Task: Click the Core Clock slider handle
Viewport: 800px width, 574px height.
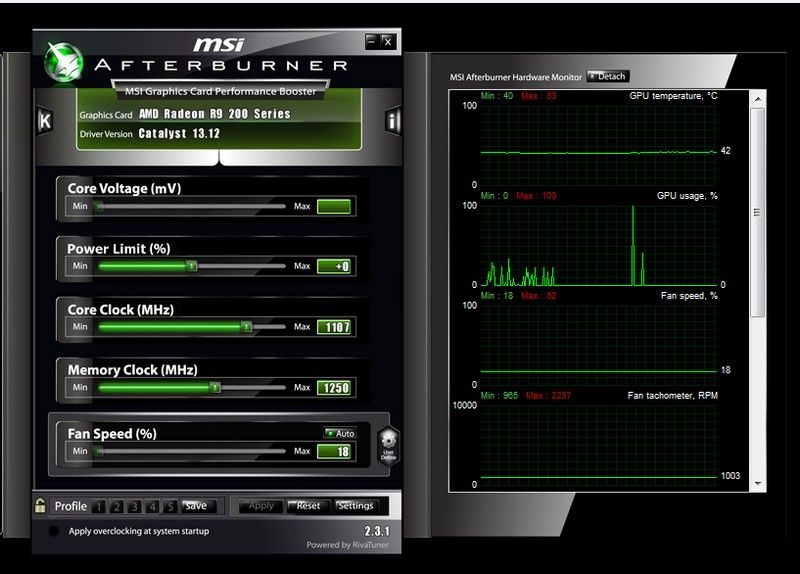Action: tap(247, 327)
